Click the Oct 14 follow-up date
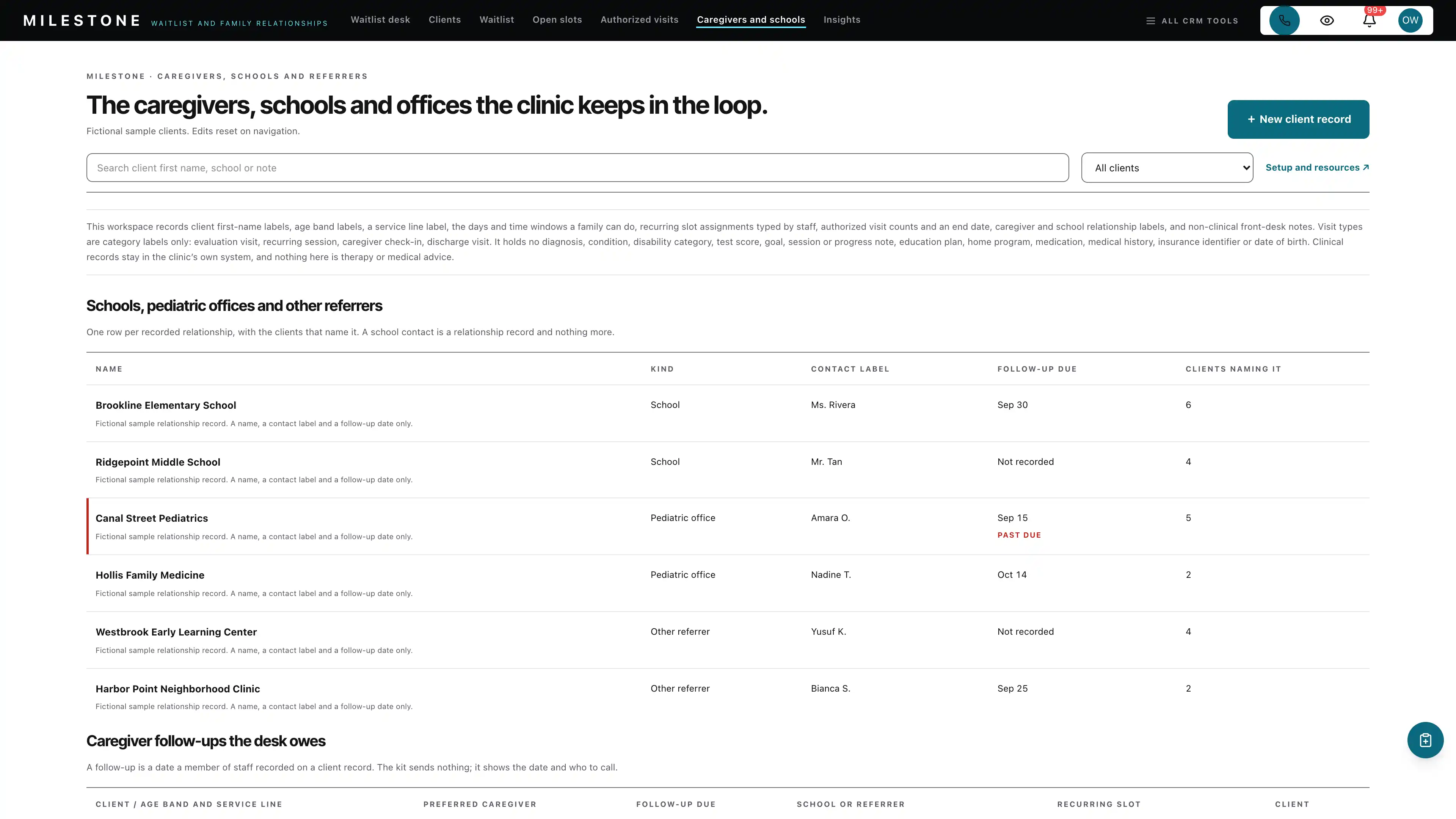Image resolution: width=1456 pixels, height=819 pixels. tap(1012, 575)
